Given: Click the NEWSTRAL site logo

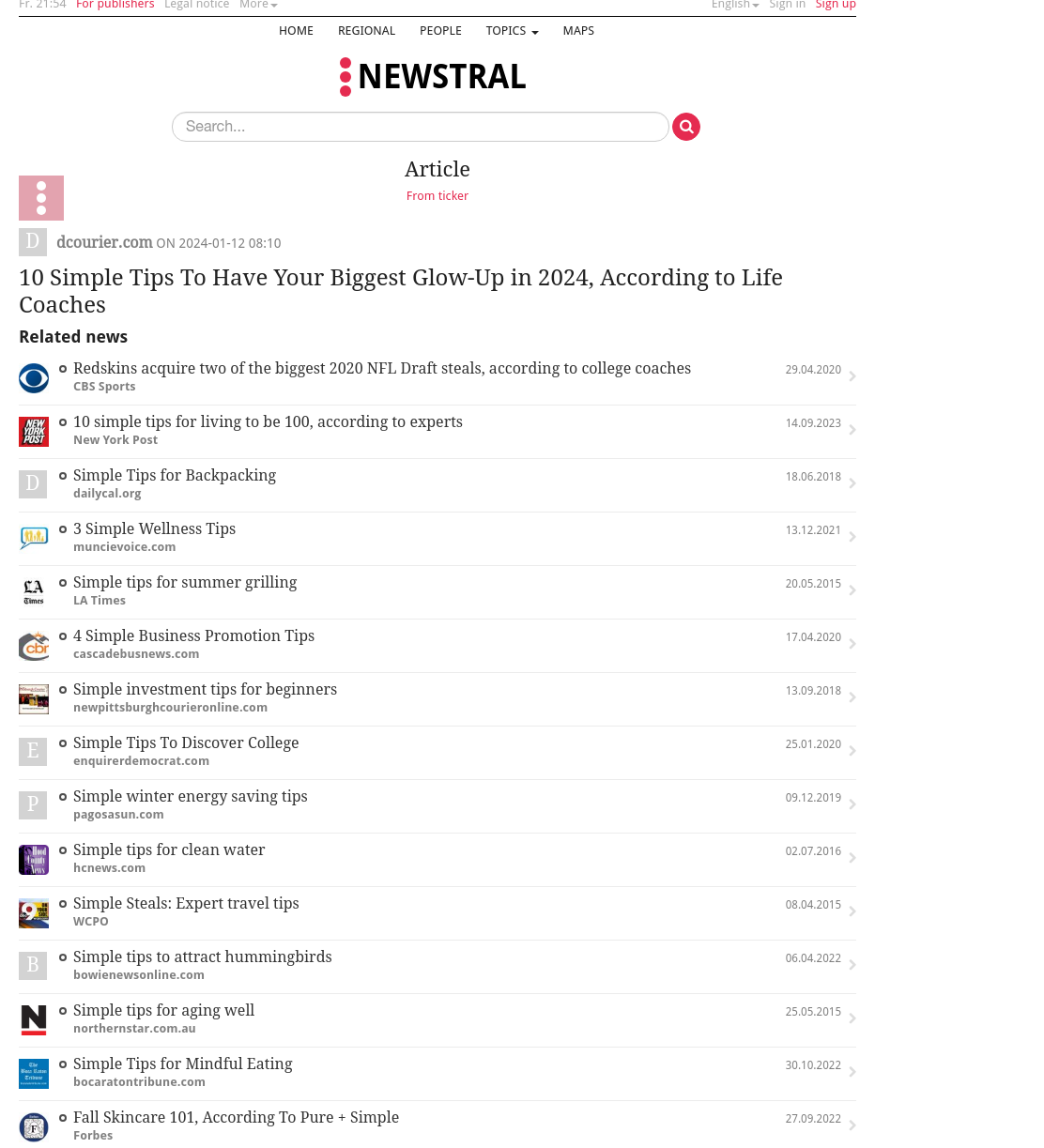Looking at the screenshot, I should pyautogui.click(x=433, y=77).
